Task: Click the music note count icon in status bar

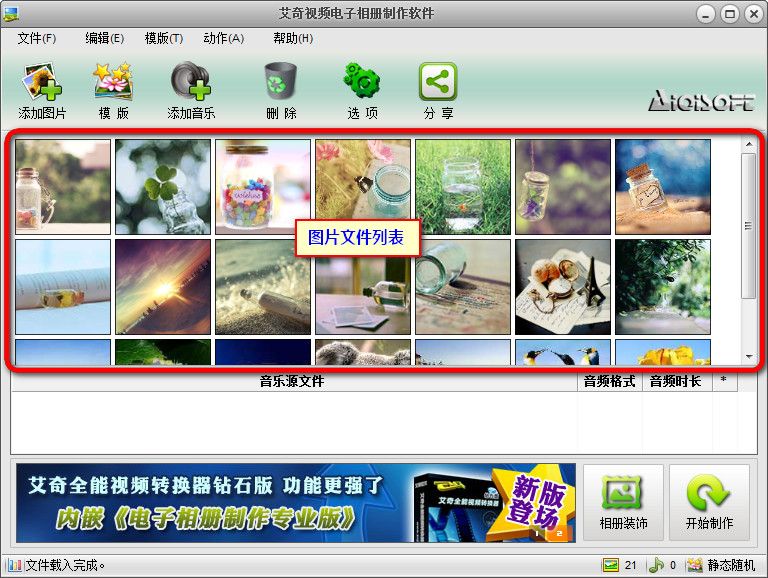Action: (656, 565)
